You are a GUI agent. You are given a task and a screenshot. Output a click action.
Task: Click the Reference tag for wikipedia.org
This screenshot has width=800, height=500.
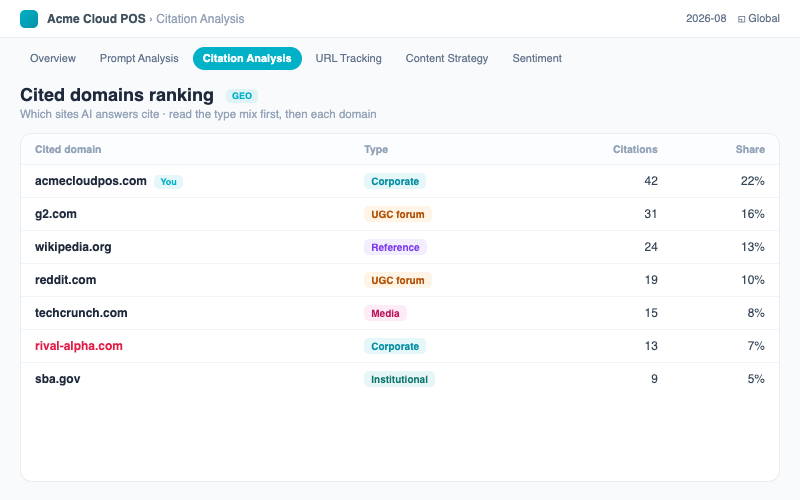(395, 247)
